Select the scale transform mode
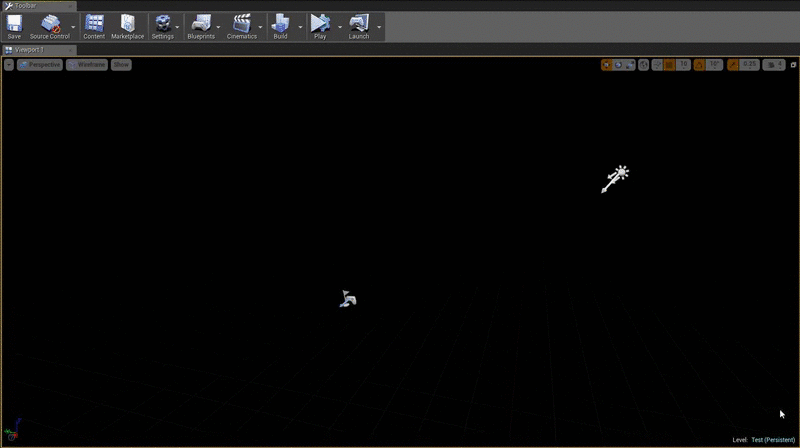The height and width of the screenshot is (448, 800). [x=630, y=65]
